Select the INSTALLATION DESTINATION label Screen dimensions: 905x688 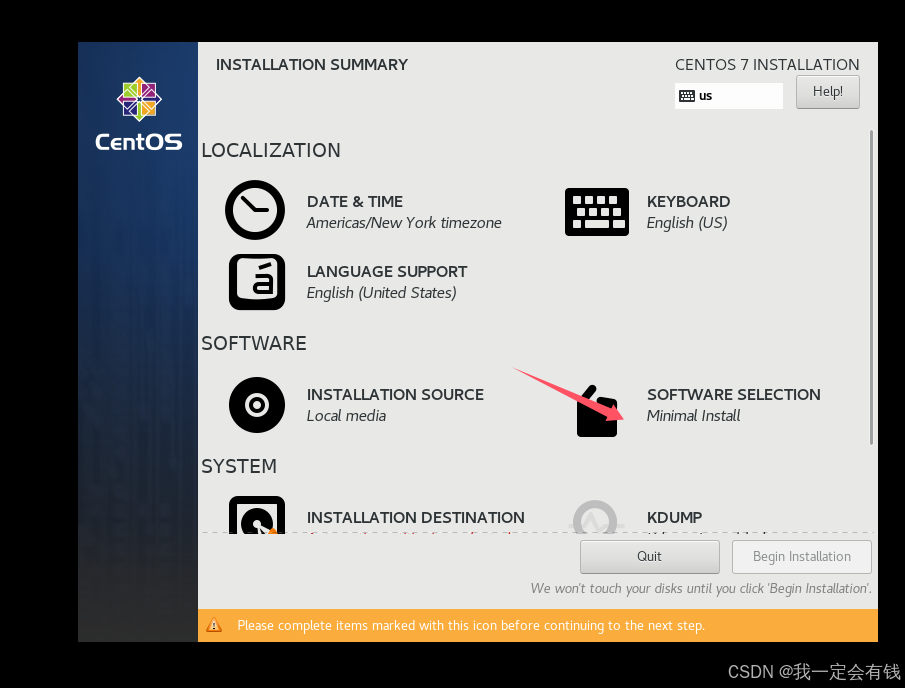[x=416, y=517]
